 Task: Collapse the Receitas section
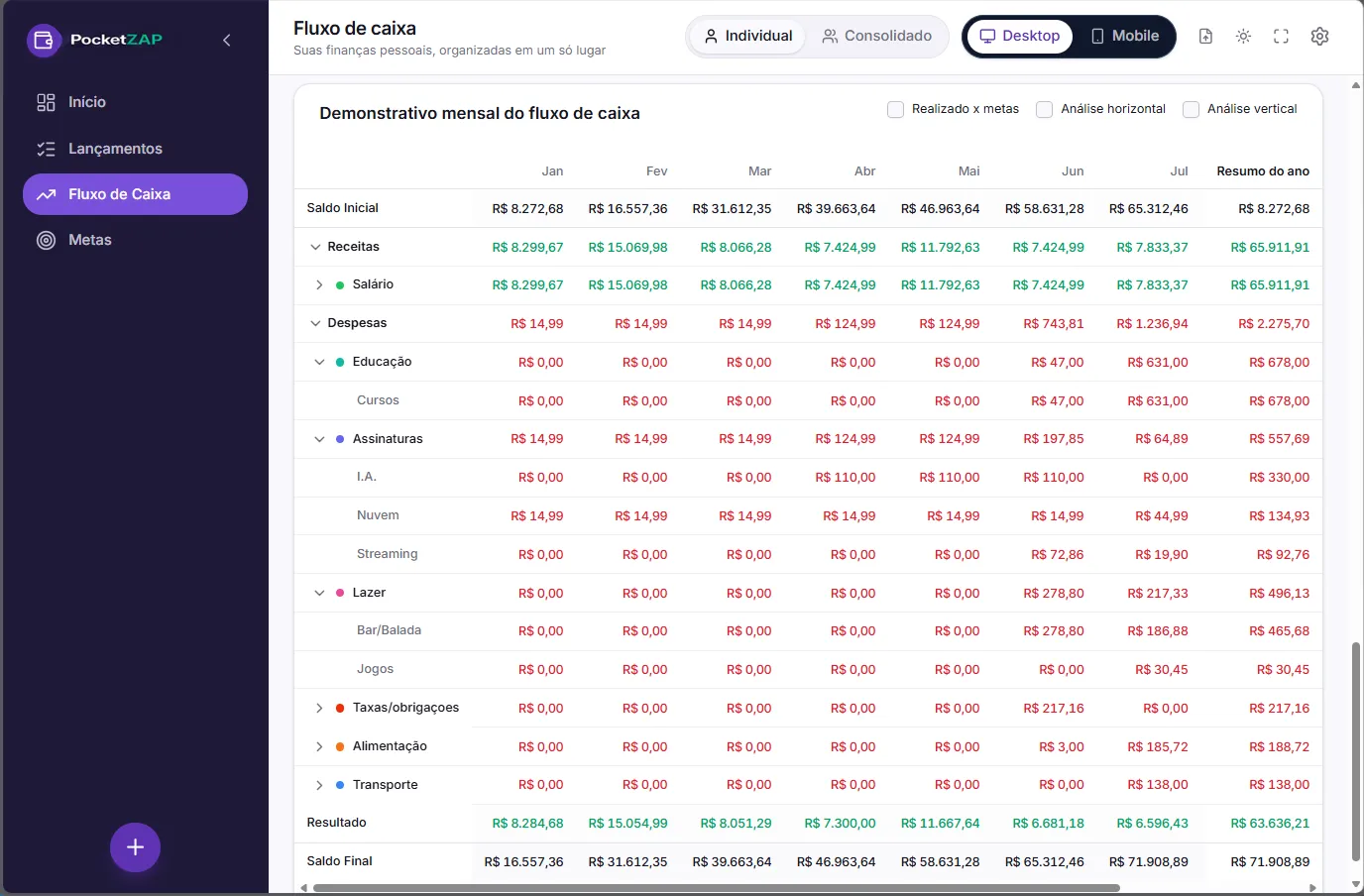pos(315,247)
